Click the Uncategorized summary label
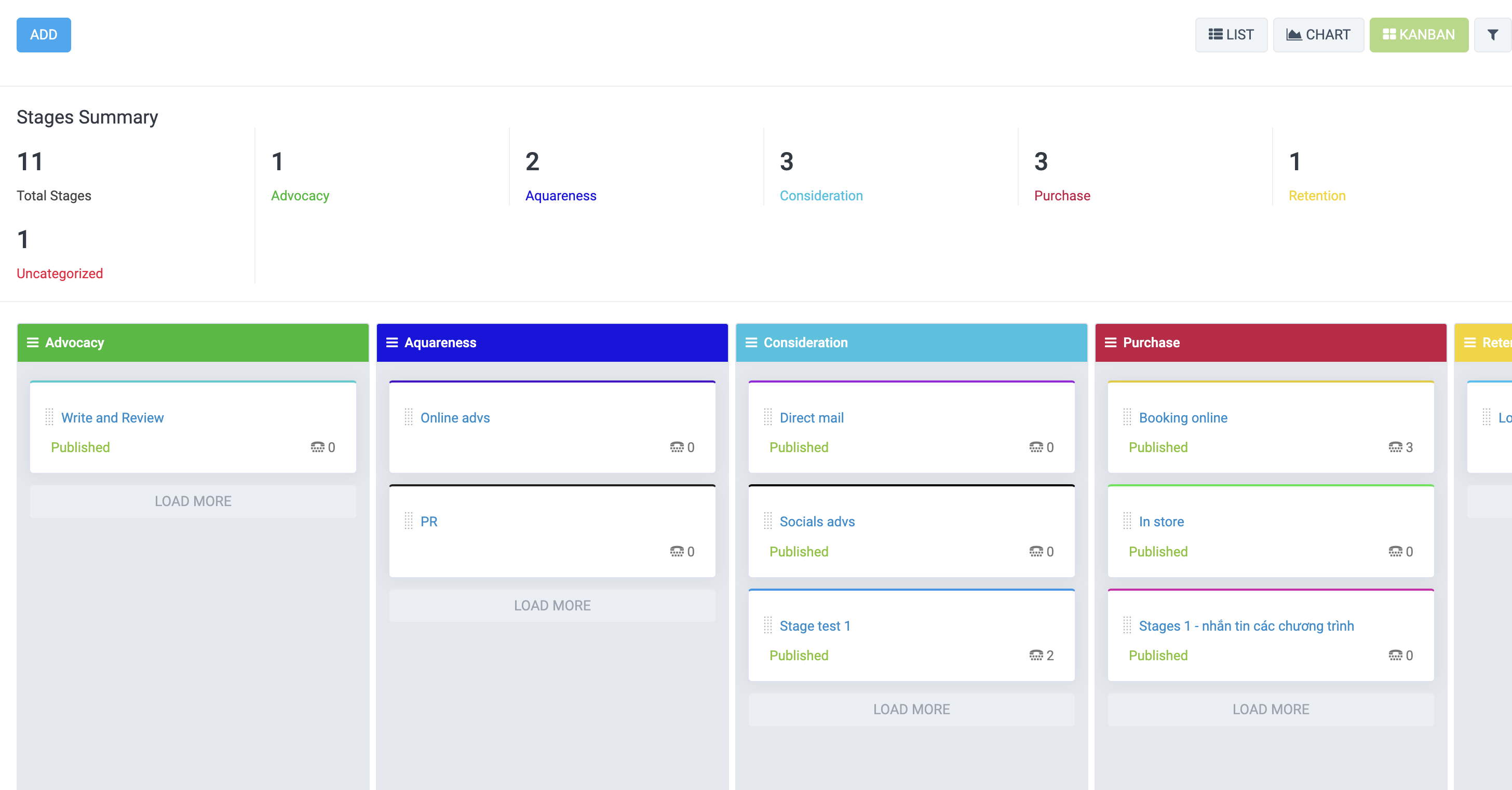Image resolution: width=1512 pixels, height=790 pixels. [59, 274]
